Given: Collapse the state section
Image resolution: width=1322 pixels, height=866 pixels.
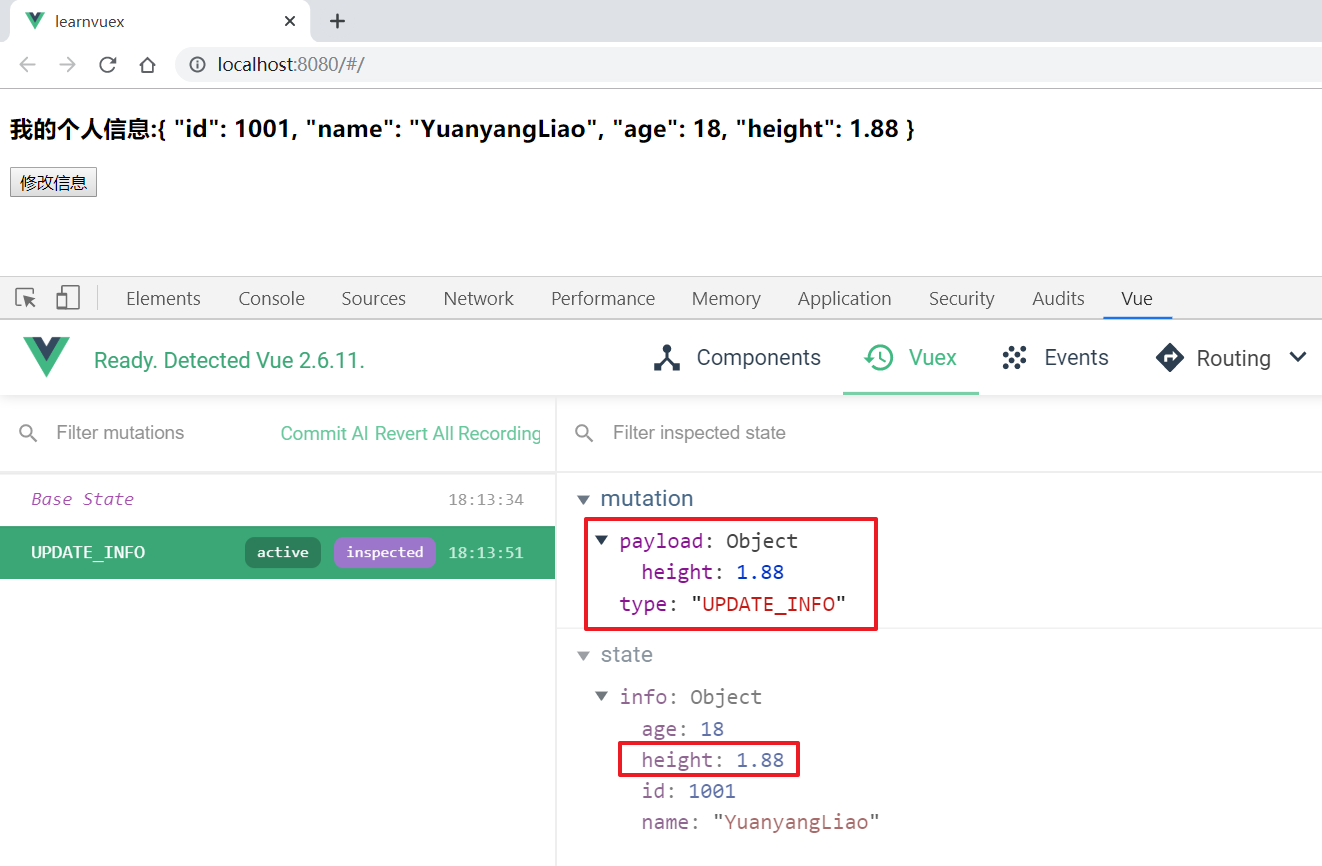Looking at the screenshot, I should (x=584, y=656).
